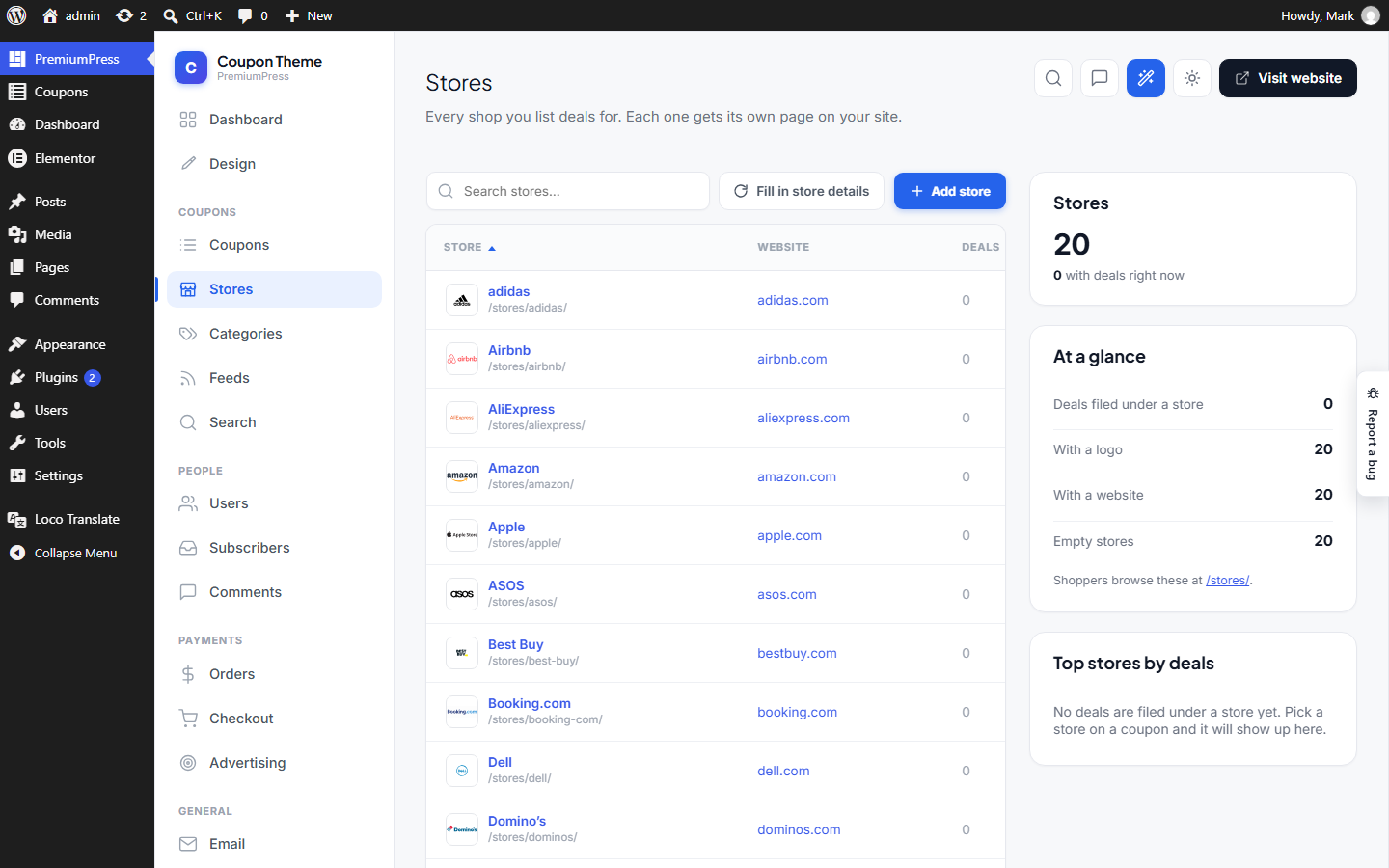Focus the Search stores input field

tap(568, 191)
